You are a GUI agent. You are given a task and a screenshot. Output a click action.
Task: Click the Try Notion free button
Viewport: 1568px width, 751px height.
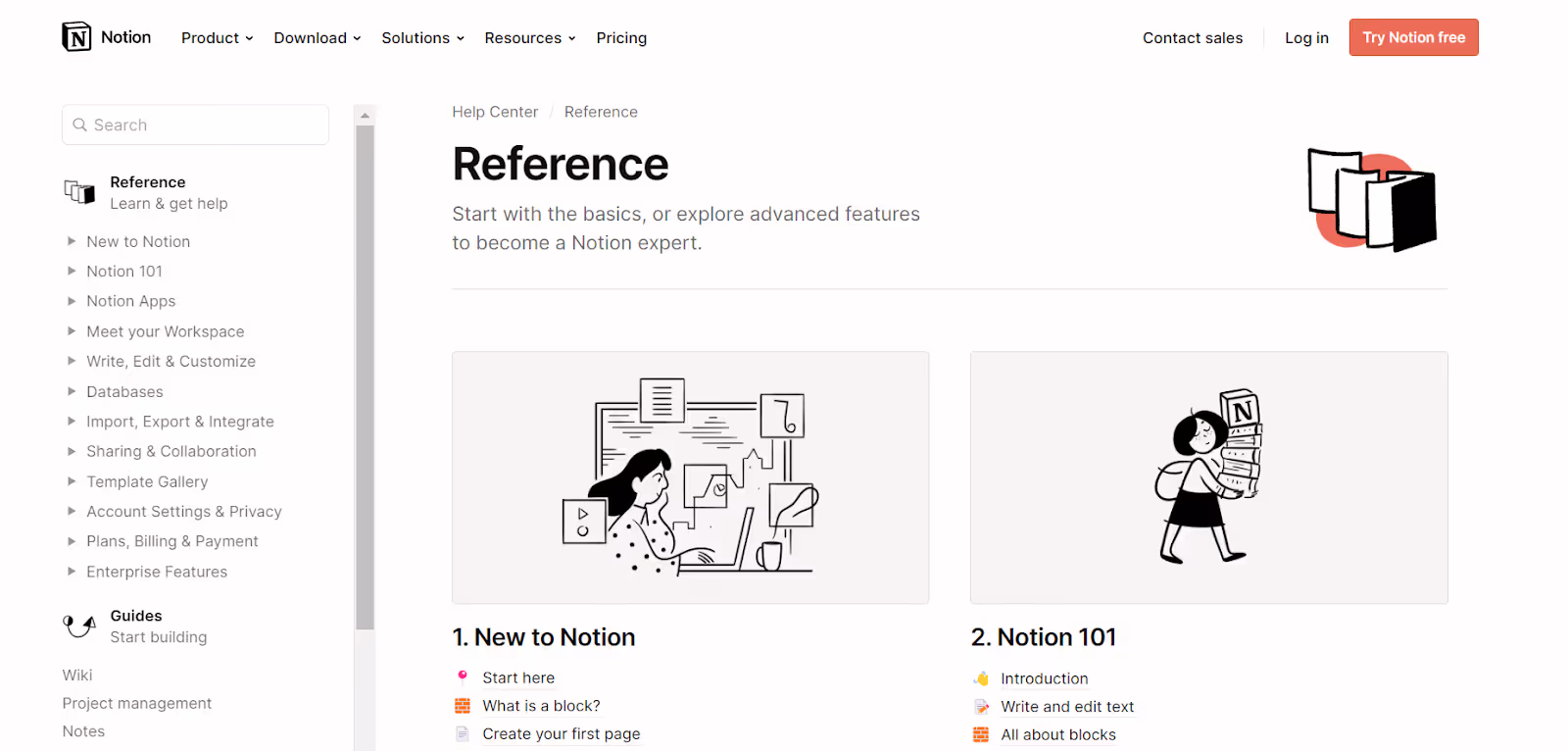pos(1413,37)
